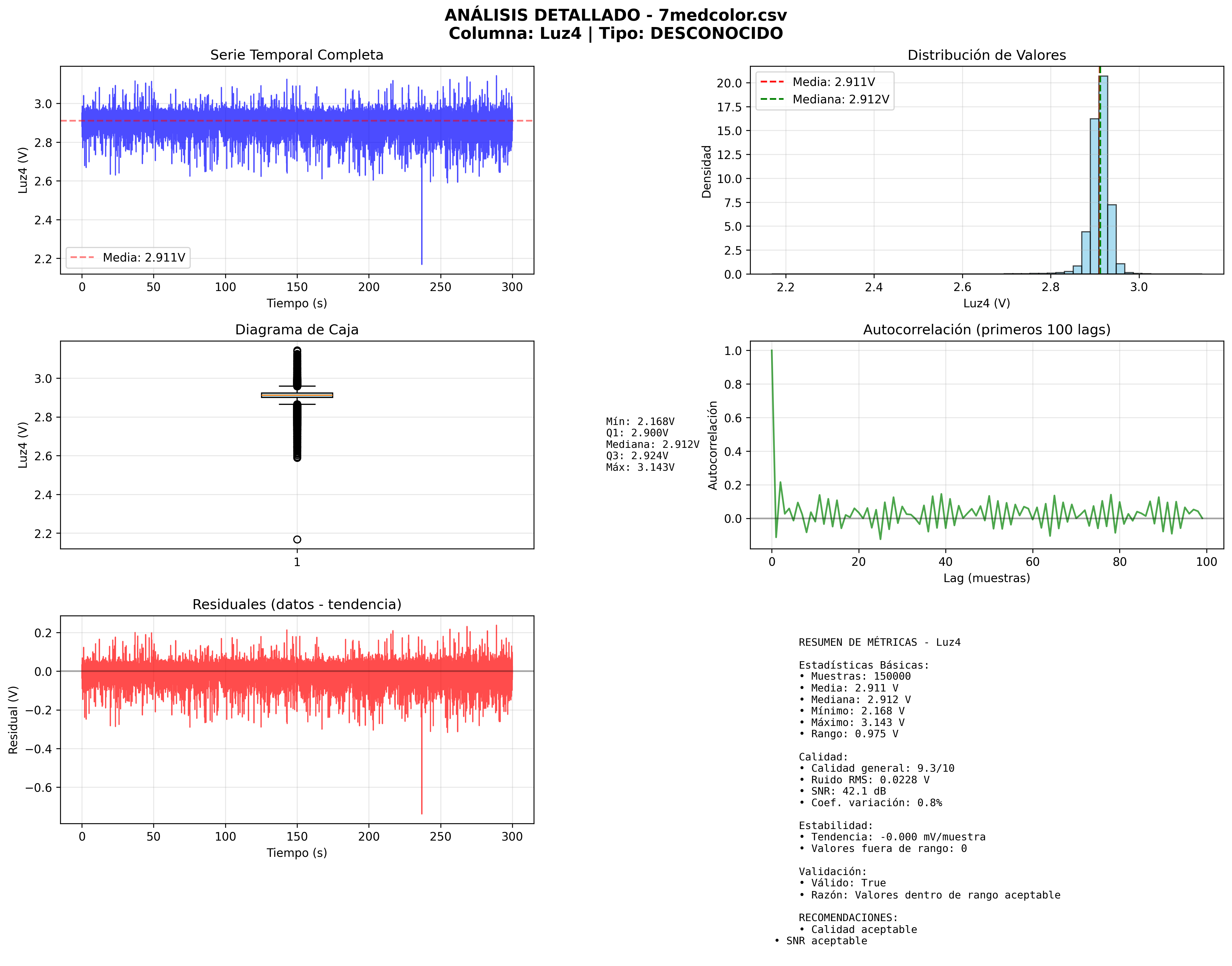Click the 'Tiempo (s)' label under residuals plot

pos(296,853)
